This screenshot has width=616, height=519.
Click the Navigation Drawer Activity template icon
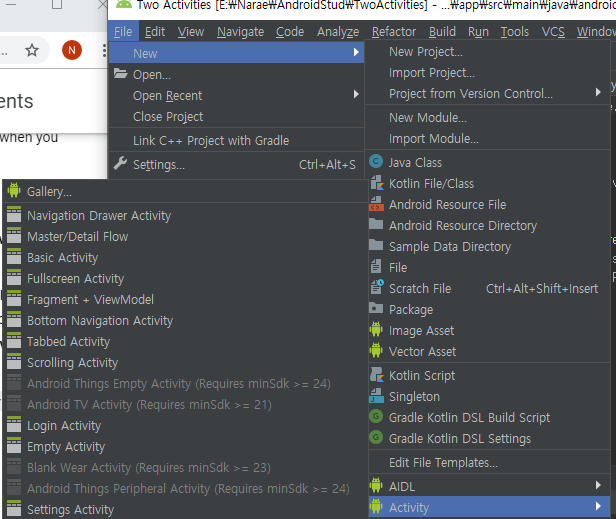coord(14,215)
